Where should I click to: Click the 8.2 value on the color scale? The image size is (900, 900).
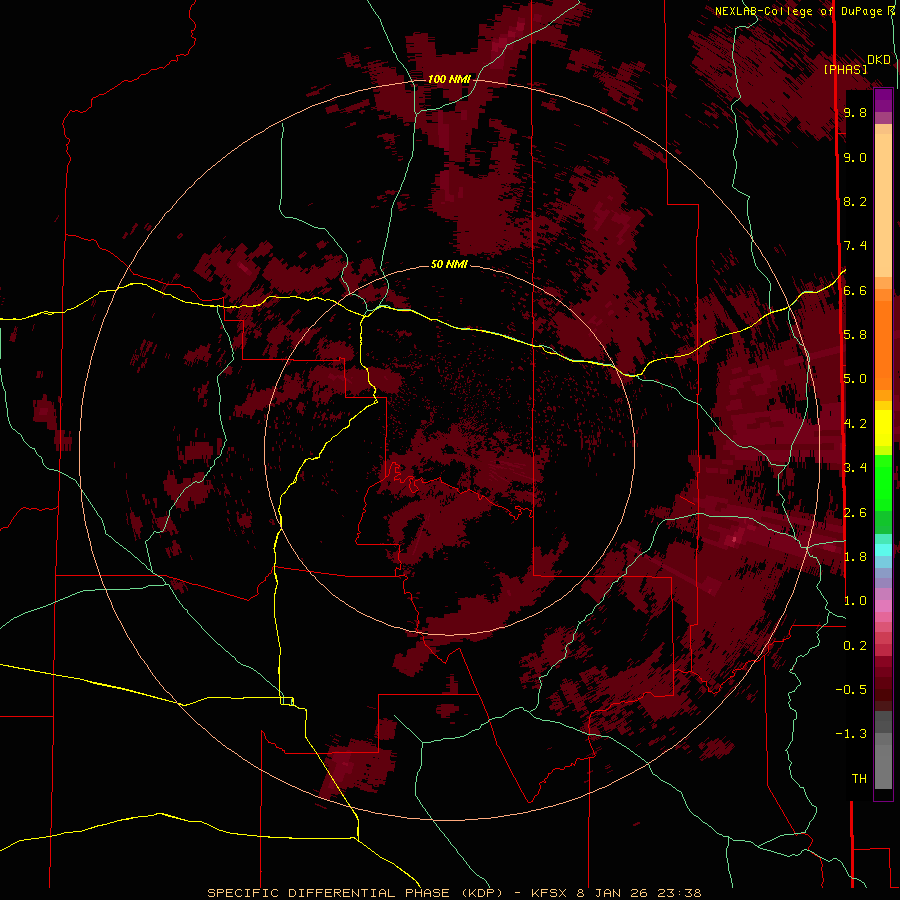click(x=855, y=201)
